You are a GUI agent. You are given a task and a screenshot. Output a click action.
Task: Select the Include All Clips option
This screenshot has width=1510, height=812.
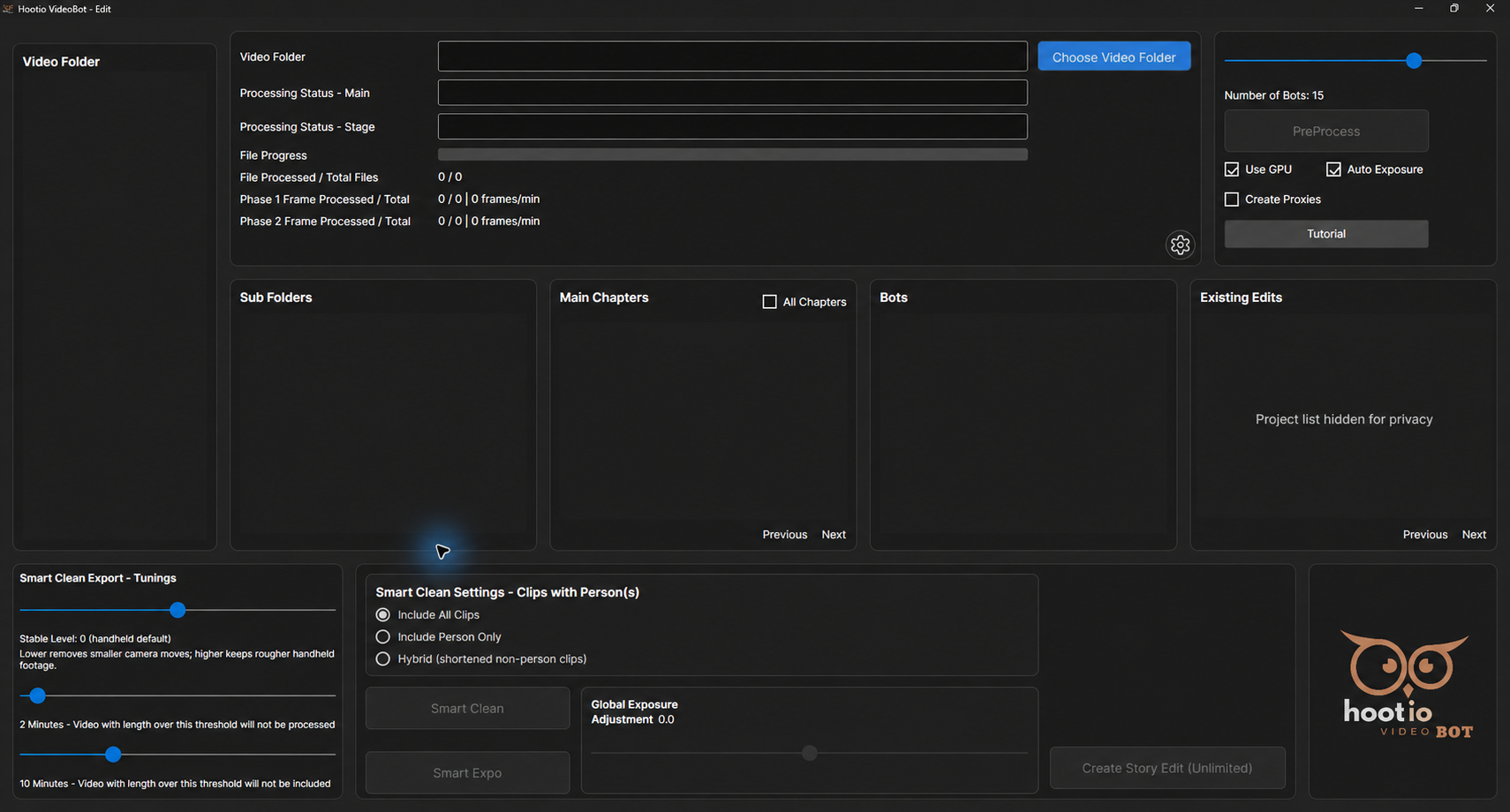click(x=382, y=614)
